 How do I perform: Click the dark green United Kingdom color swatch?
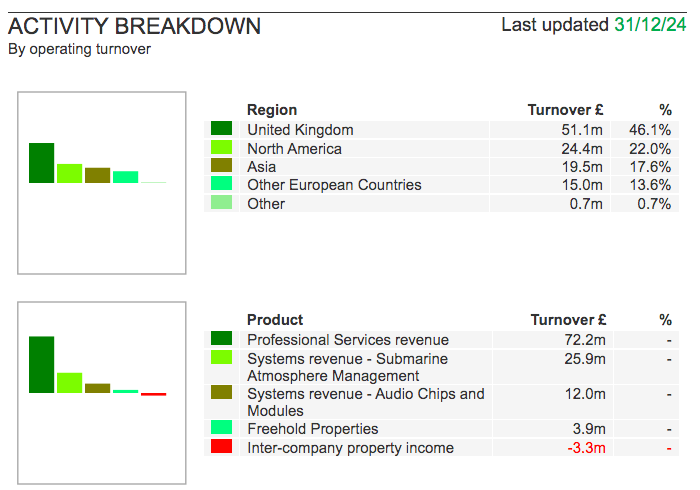point(221,129)
